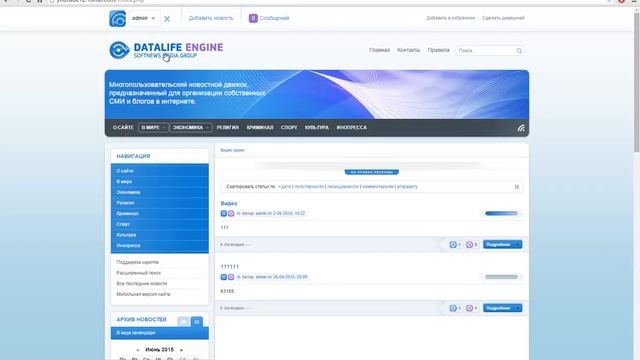Open Поддержка скрипта link
This screenshot has height=360, width=640.
click(137, 262)
